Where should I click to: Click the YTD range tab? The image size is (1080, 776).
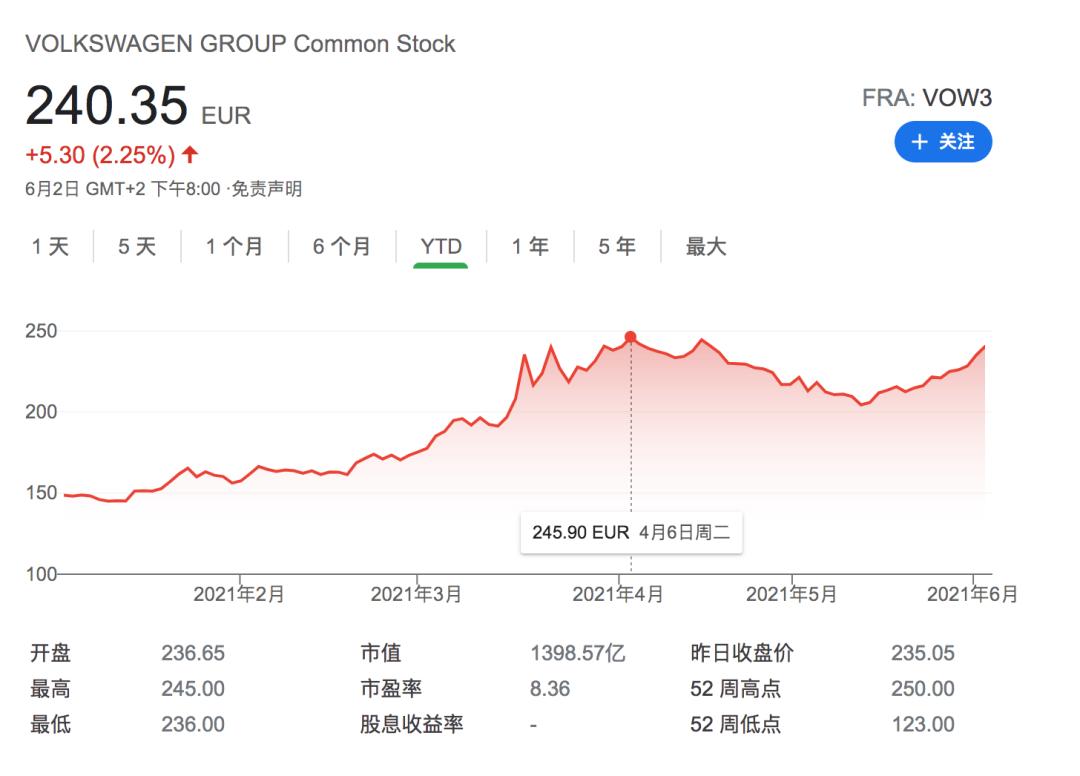tap(441, 246)
